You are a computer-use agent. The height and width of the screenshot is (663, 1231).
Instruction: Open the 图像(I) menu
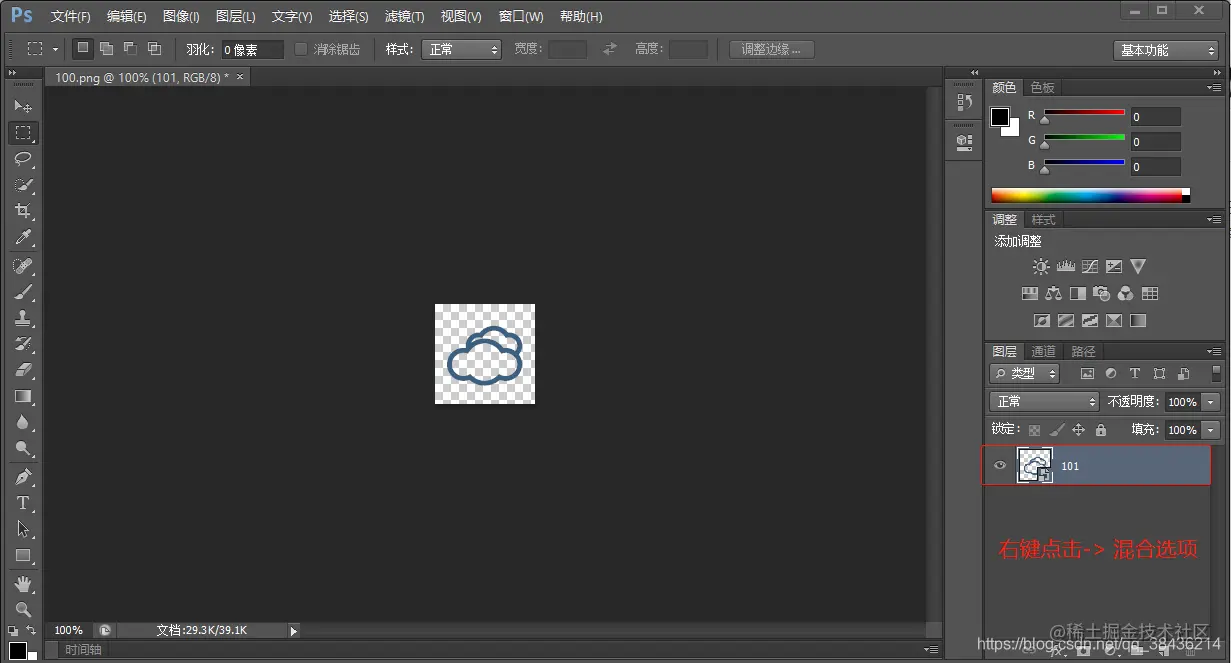tap(181, 16)
